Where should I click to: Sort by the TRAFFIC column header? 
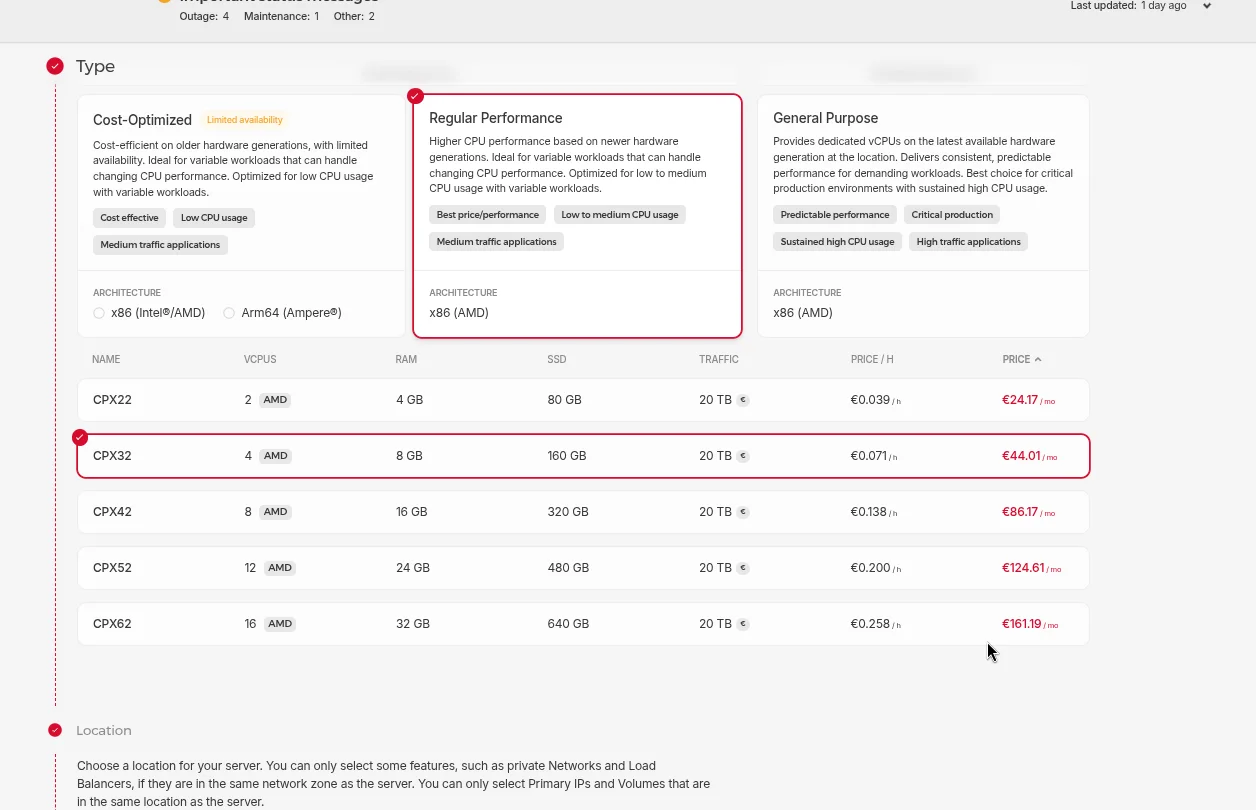point(719,359)
